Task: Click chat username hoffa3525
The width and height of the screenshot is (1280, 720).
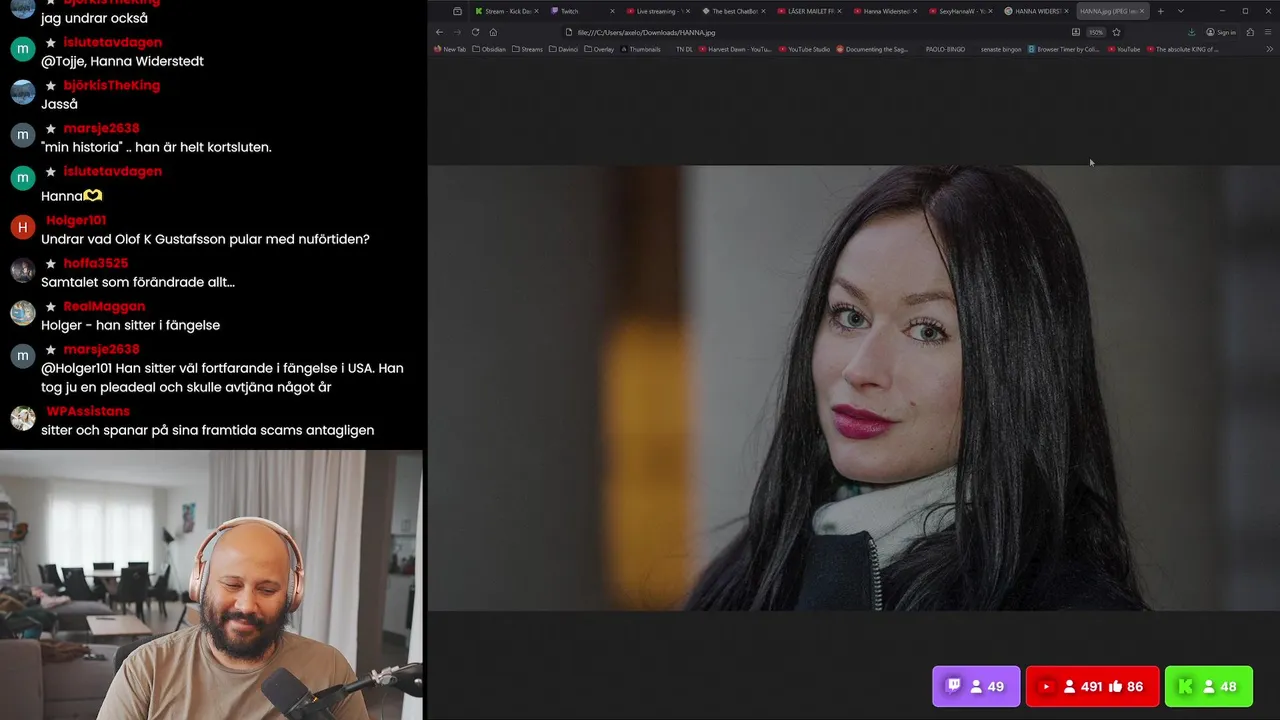Action: [96, 263]
